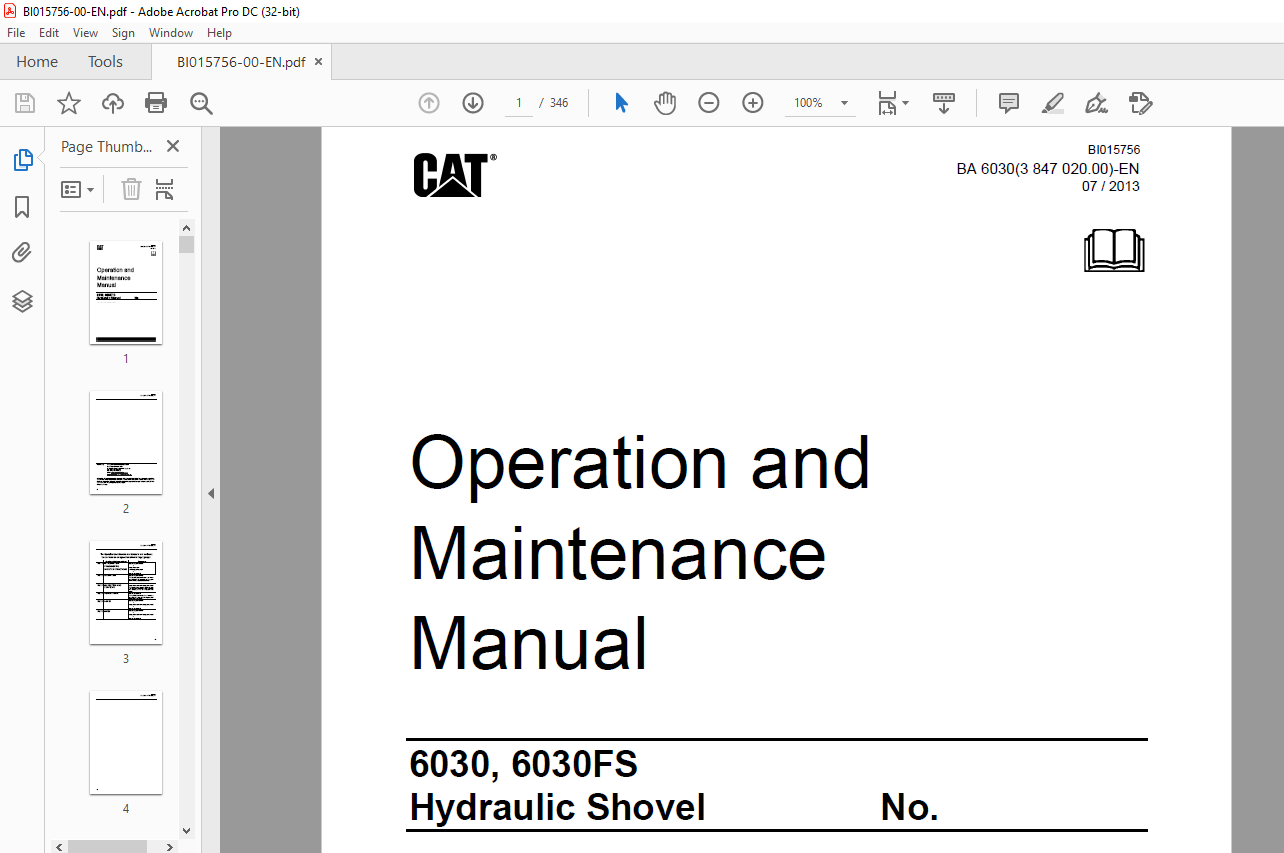The image size is (1284, 853).
Task: Open the View menu
Action: 85,33
